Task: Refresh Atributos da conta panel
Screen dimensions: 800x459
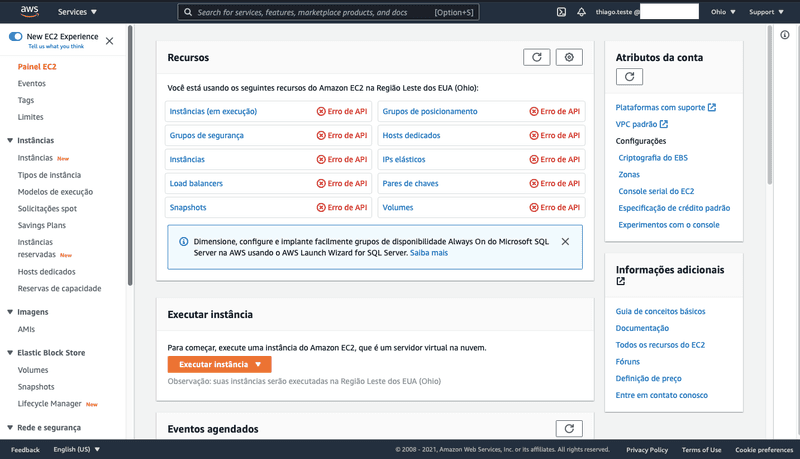Action: pos(629,76)
